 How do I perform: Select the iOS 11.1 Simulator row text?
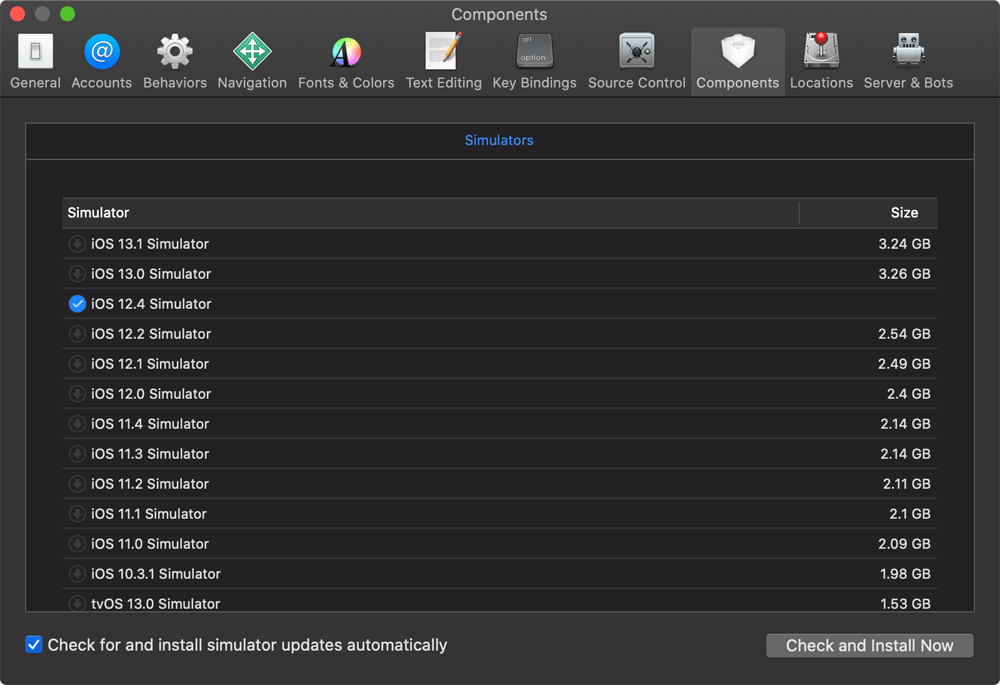click(149, 513)
